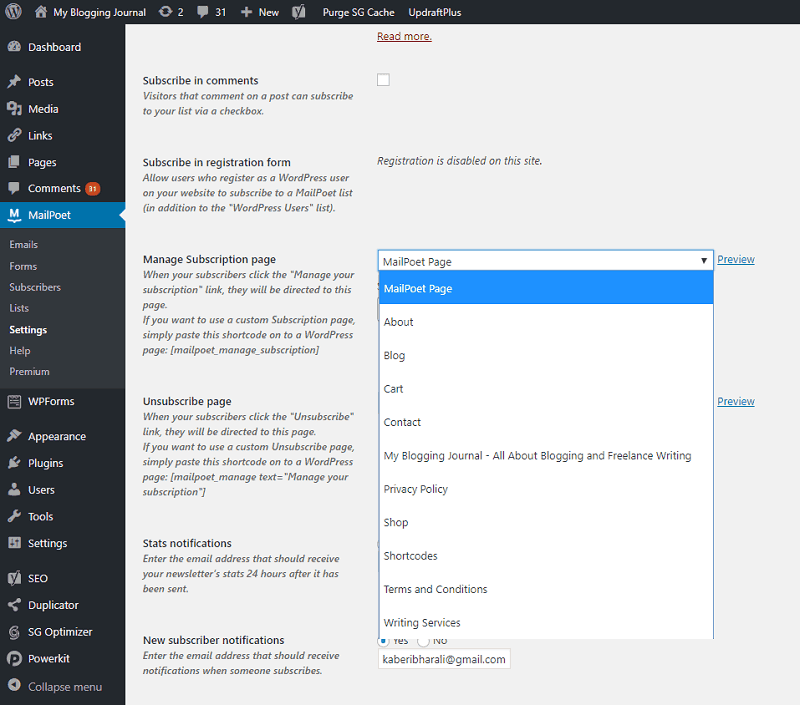
Task: Click the Dashboard gauge icon
Action: coord(14,46)
